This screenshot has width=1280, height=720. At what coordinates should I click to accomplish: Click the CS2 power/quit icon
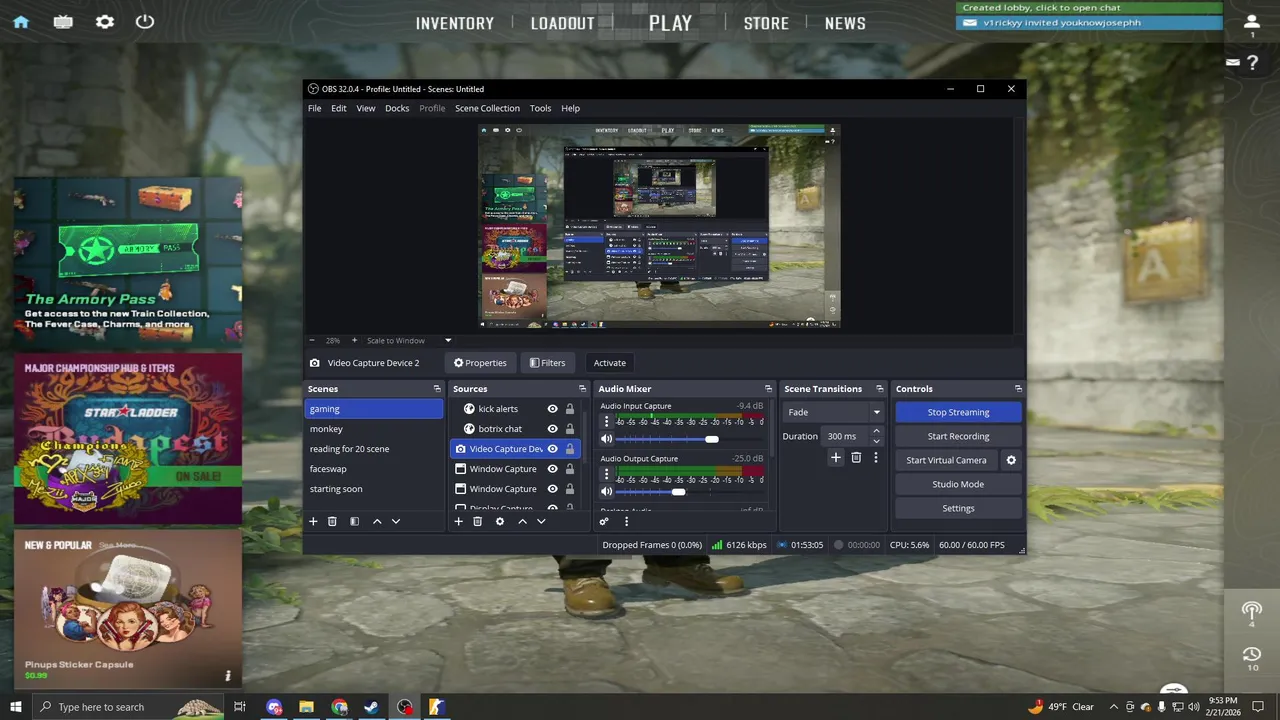click(145, 21)
